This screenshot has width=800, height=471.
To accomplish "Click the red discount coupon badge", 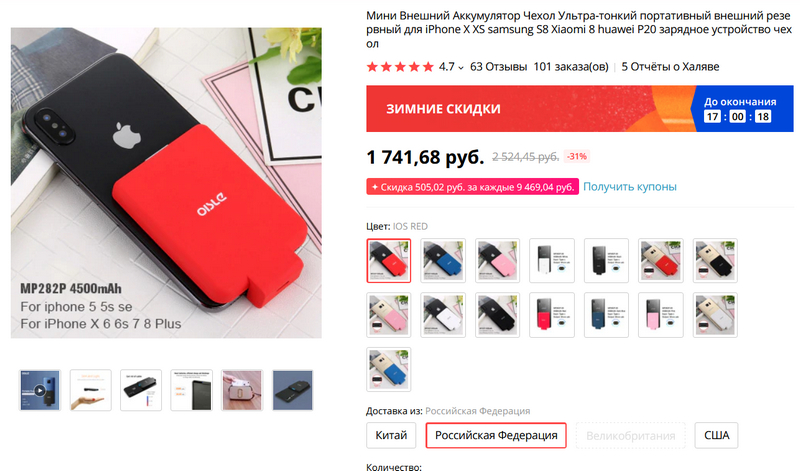I will point(472,187).
